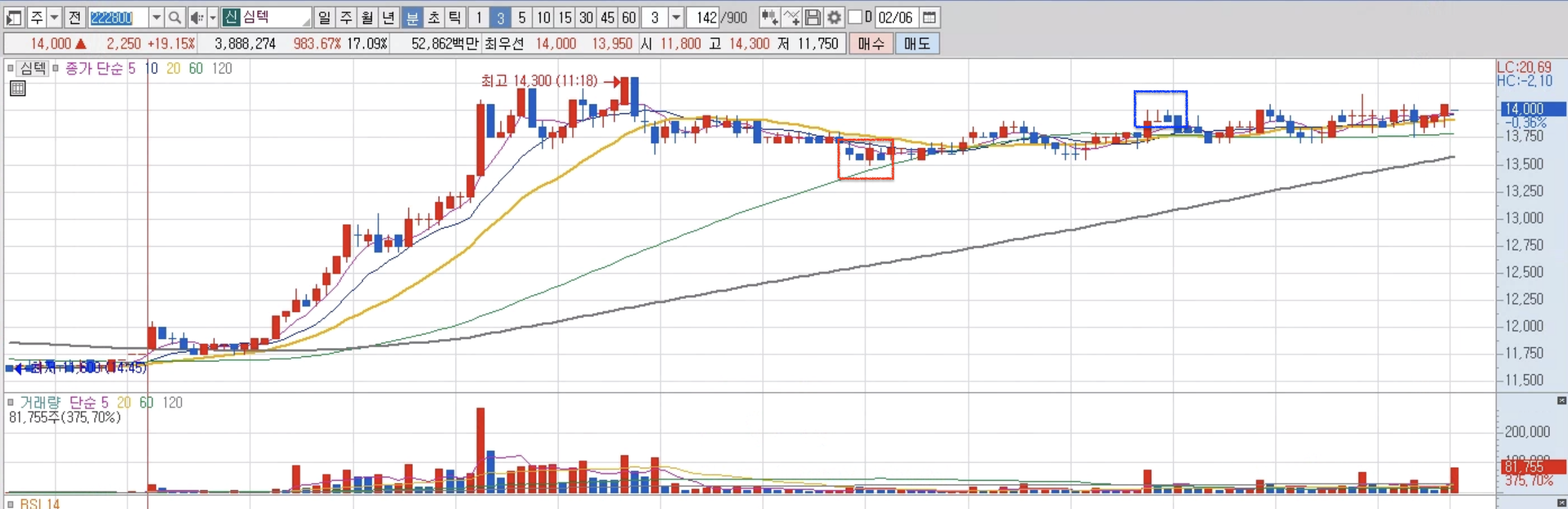Open the side panel toggle icon

(x=14, y=17)
